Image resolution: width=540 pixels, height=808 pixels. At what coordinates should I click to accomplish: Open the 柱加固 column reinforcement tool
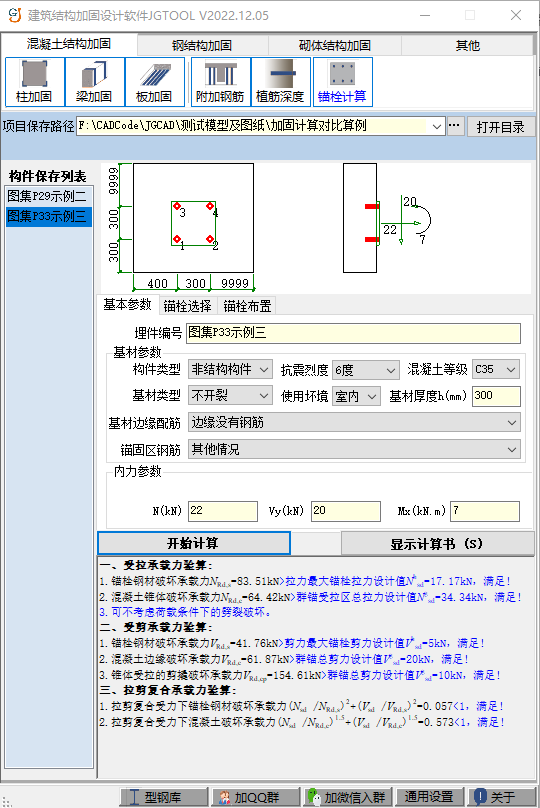[35, 82]
